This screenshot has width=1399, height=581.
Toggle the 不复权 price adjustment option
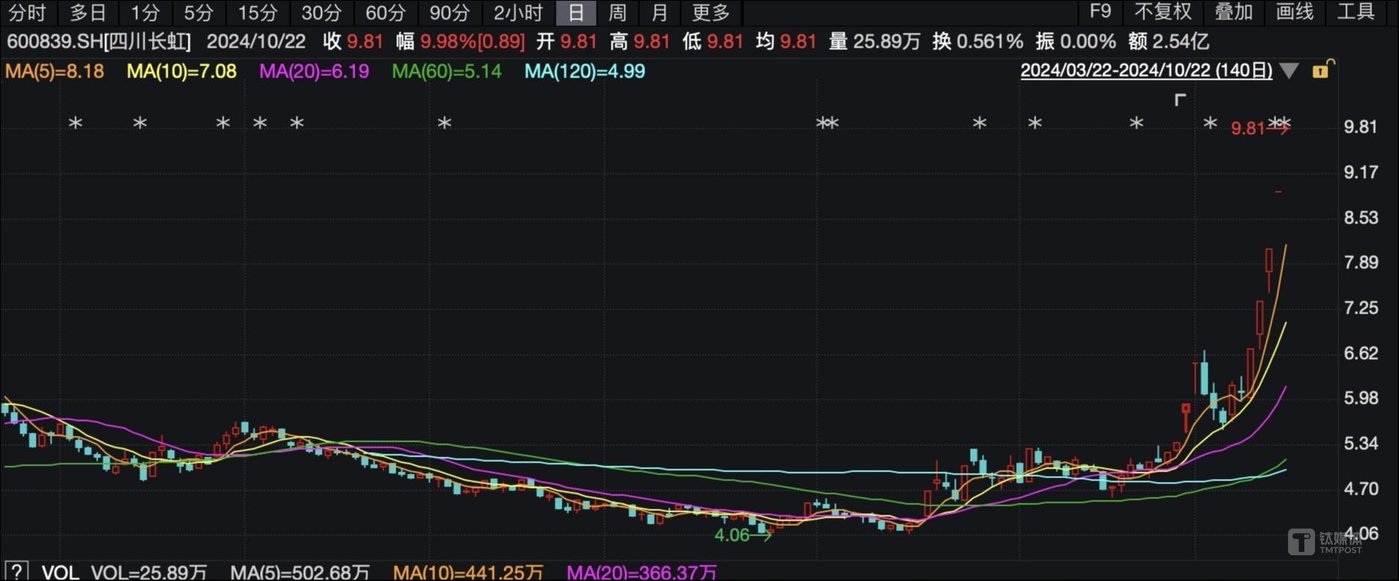click(x=1163, y=13)
